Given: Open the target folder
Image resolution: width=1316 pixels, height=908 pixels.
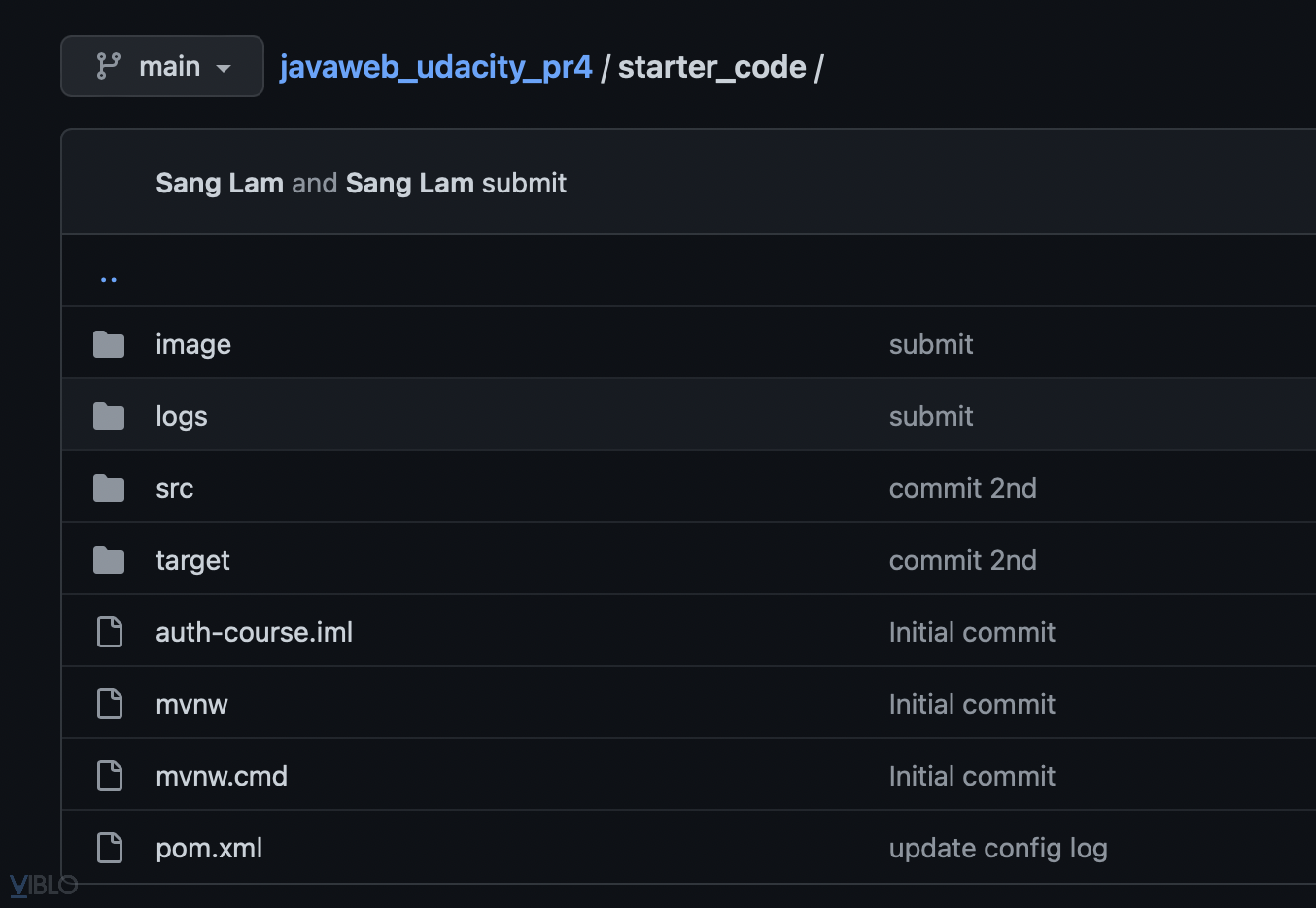Looking at the screenshot, I should [x=192, y=559].
